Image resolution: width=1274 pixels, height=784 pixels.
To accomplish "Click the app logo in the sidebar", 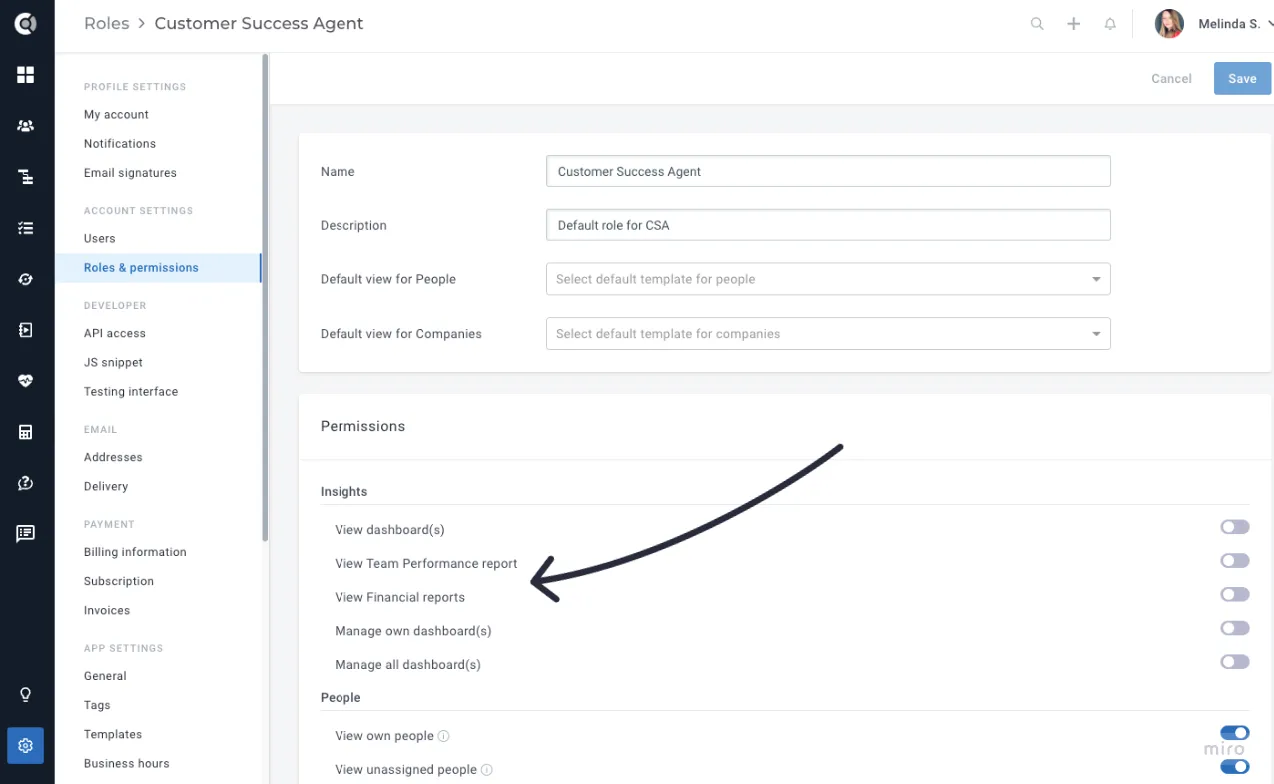I will [x=26, y=24].
